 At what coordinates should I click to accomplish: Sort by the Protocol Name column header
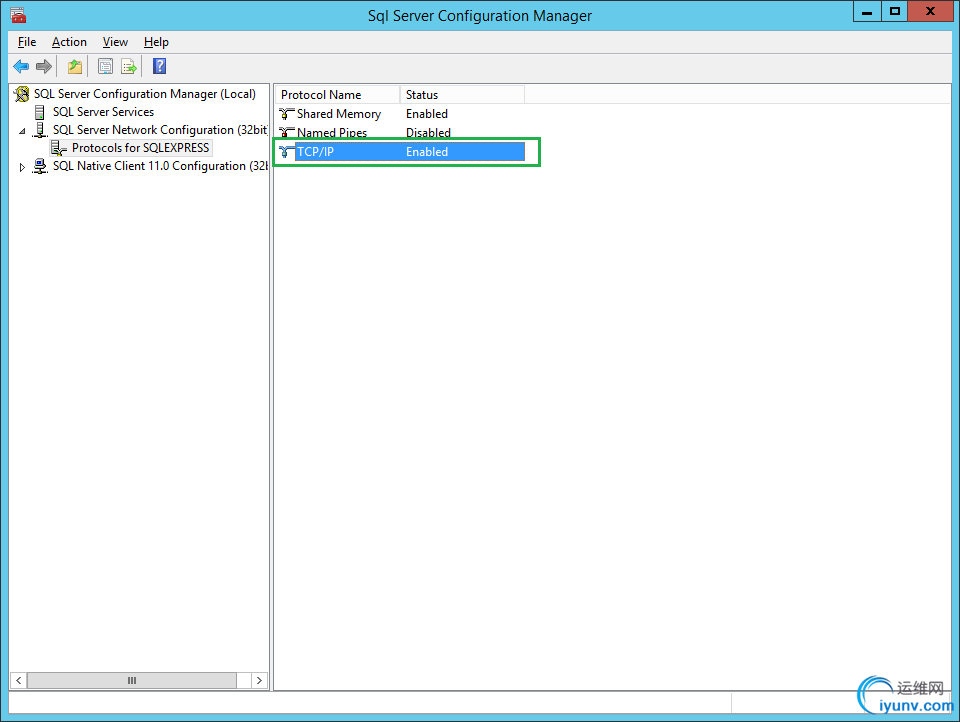pyautogui.click(x=338, y=95)
